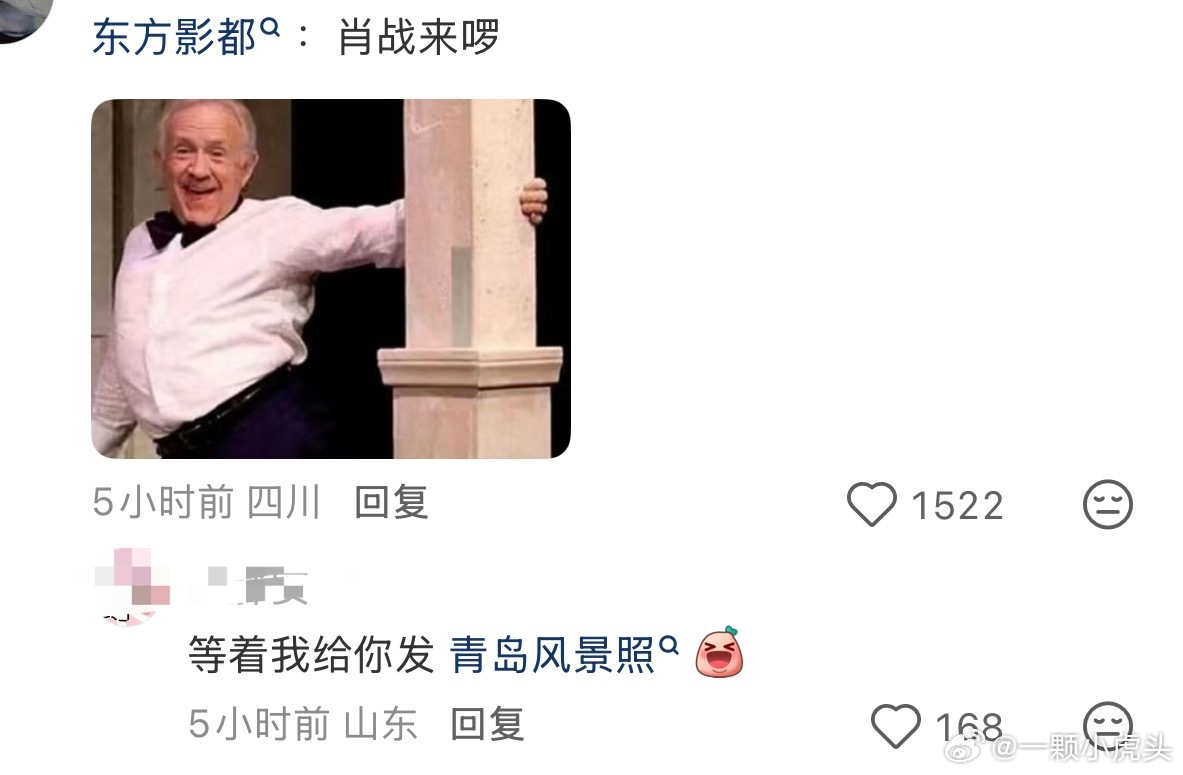This screenshot has width=1183, height=775.
Task: Tap the dislike face icon beside 1522
Action: tap(1108, 504)
